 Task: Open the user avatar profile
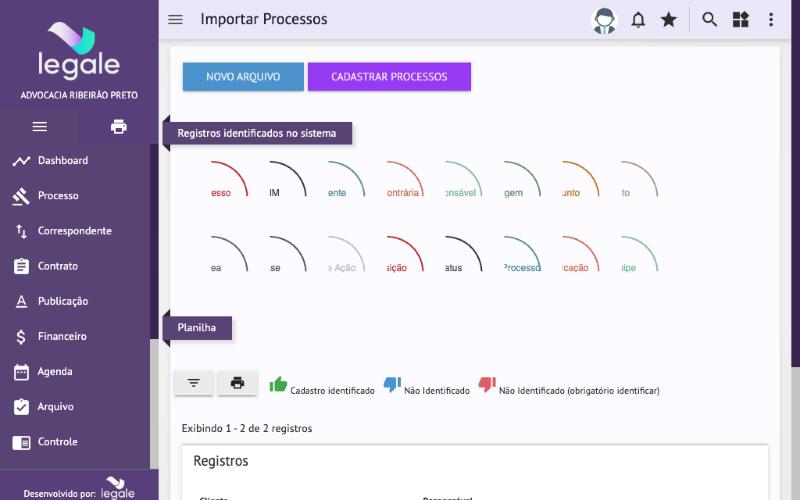pyautogui.click(x=604, y=20)
